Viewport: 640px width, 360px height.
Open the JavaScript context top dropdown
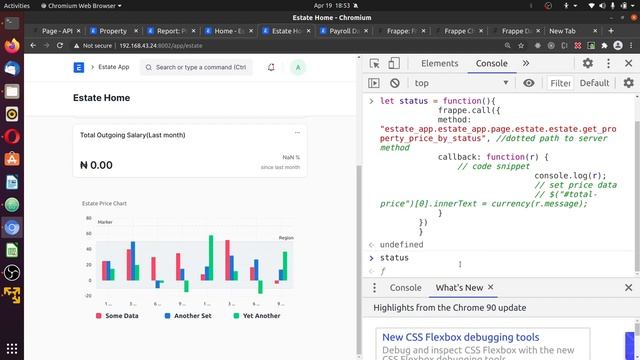pos(461,83)
